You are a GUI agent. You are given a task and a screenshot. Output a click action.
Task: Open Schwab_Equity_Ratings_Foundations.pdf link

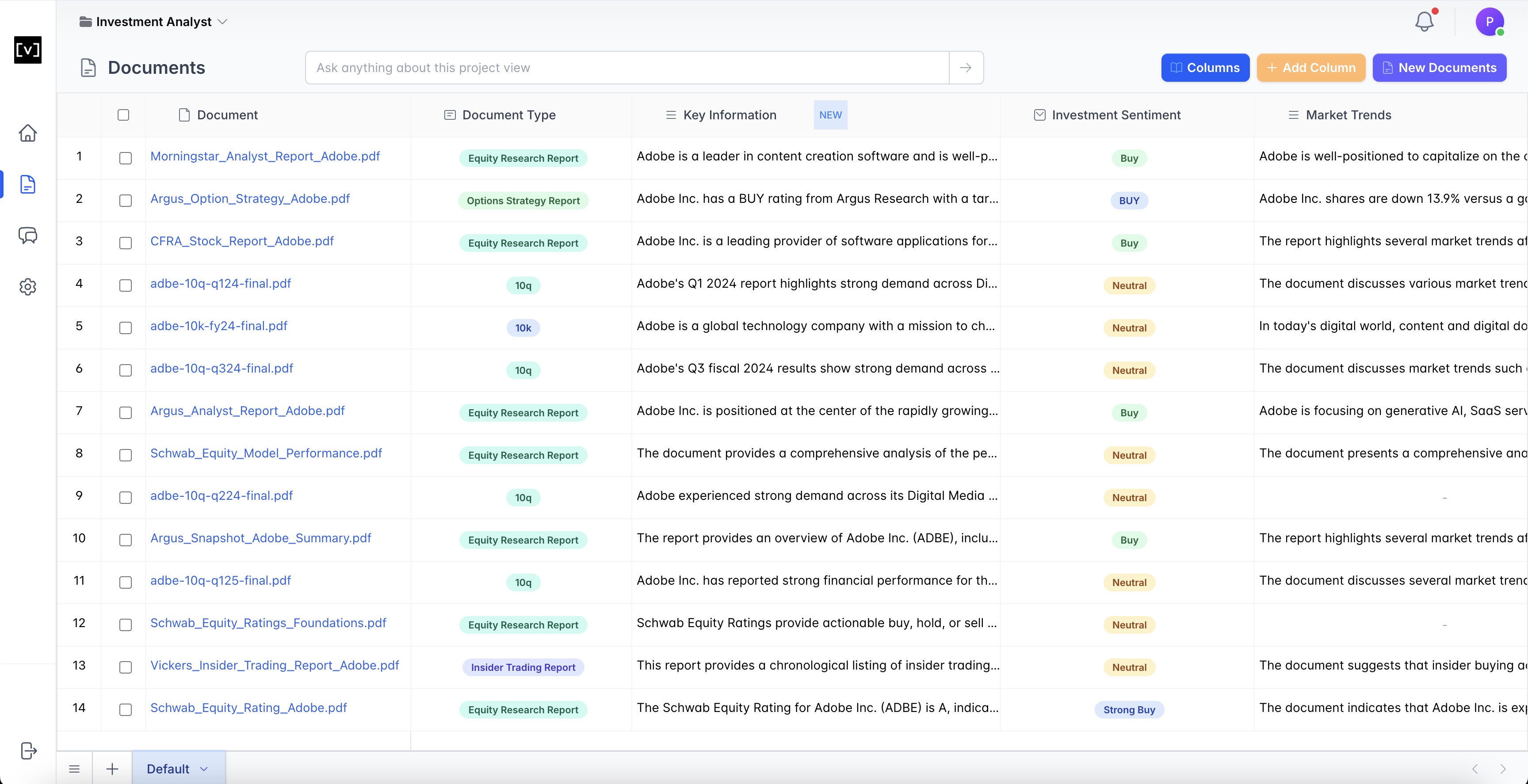click(268, 623)
